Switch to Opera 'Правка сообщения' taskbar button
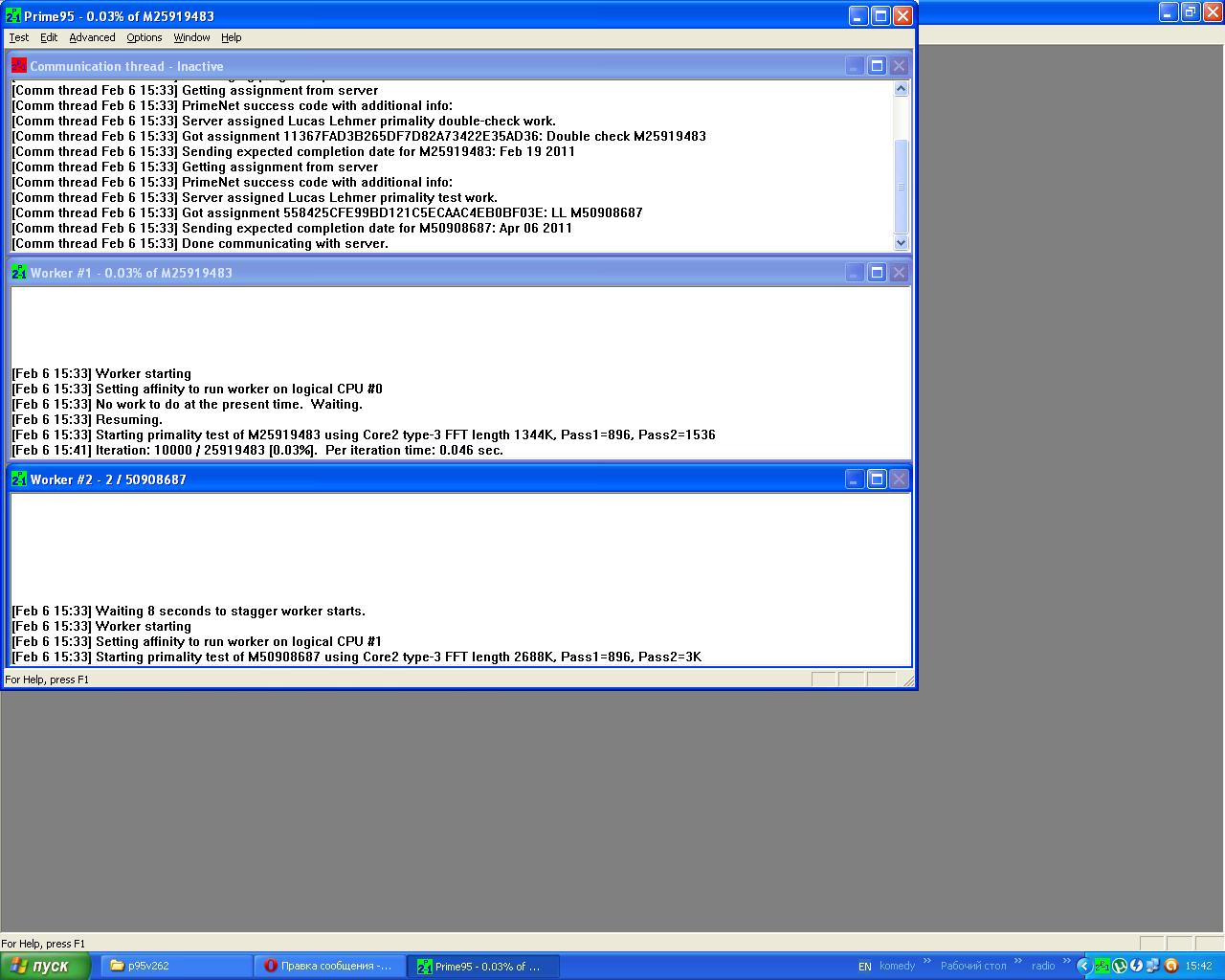 [x=329, y=966]
